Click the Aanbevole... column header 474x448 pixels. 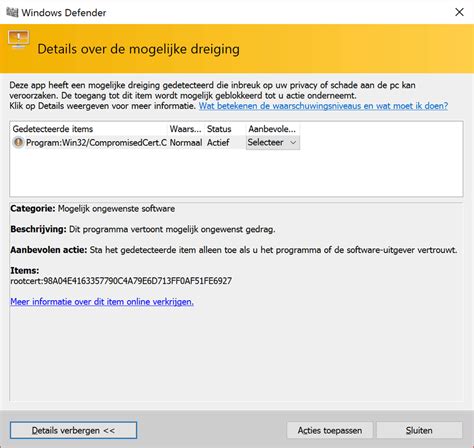pyautogui.click(x=273, y=129)
